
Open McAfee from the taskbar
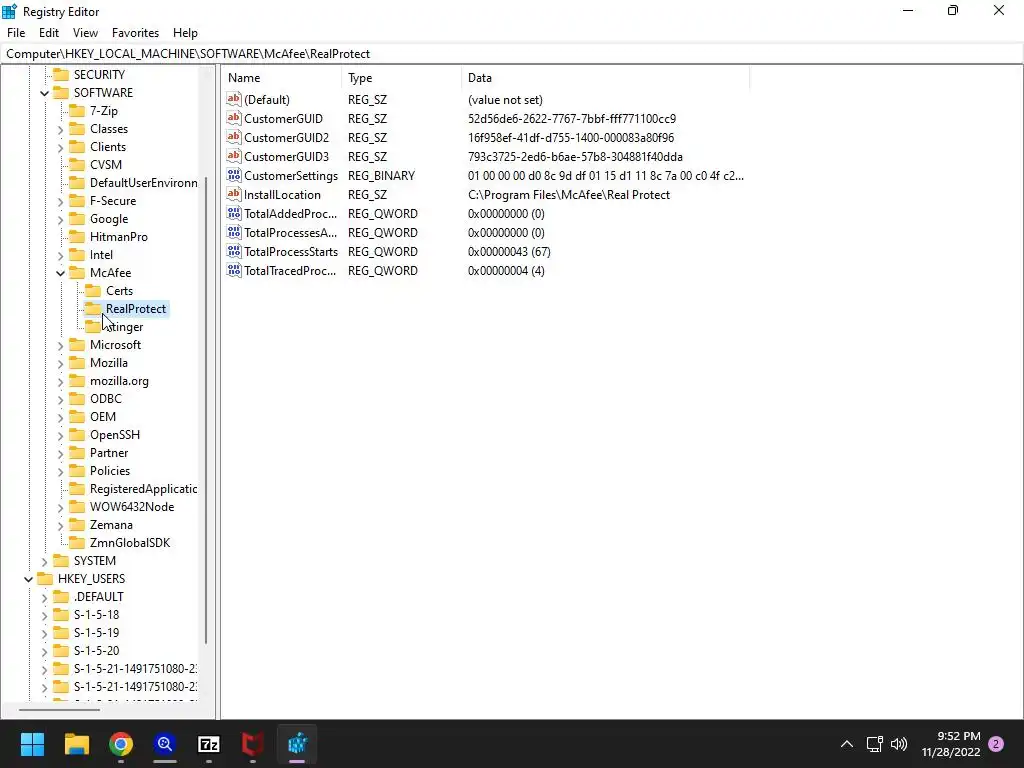pos(253,744)
